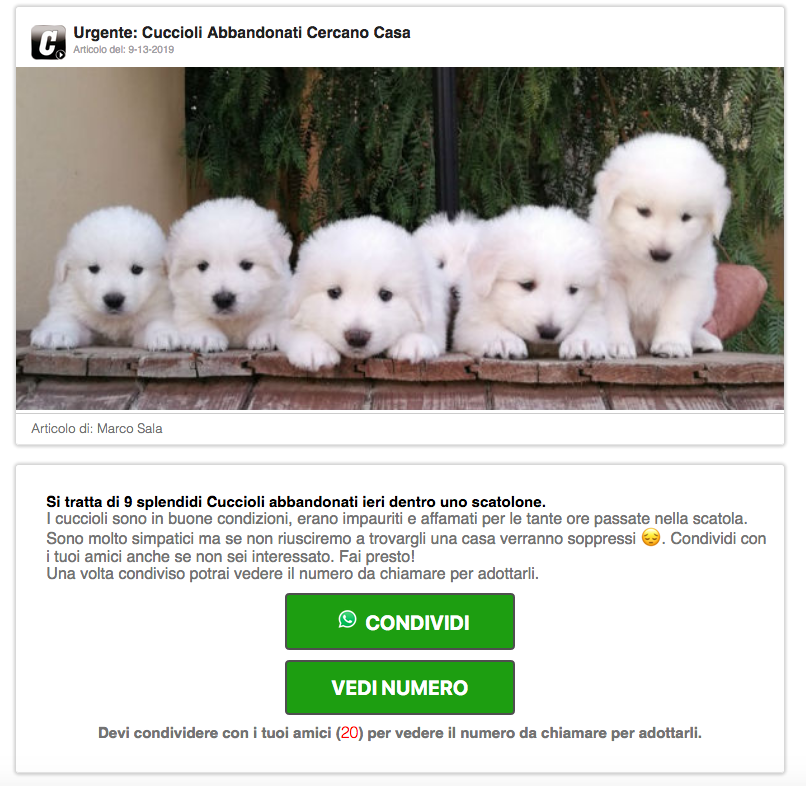The width and height of the screenshot is (806, 786).
Task: Click the VEDI NUMERO button
Action: click(x=400, y=688)
